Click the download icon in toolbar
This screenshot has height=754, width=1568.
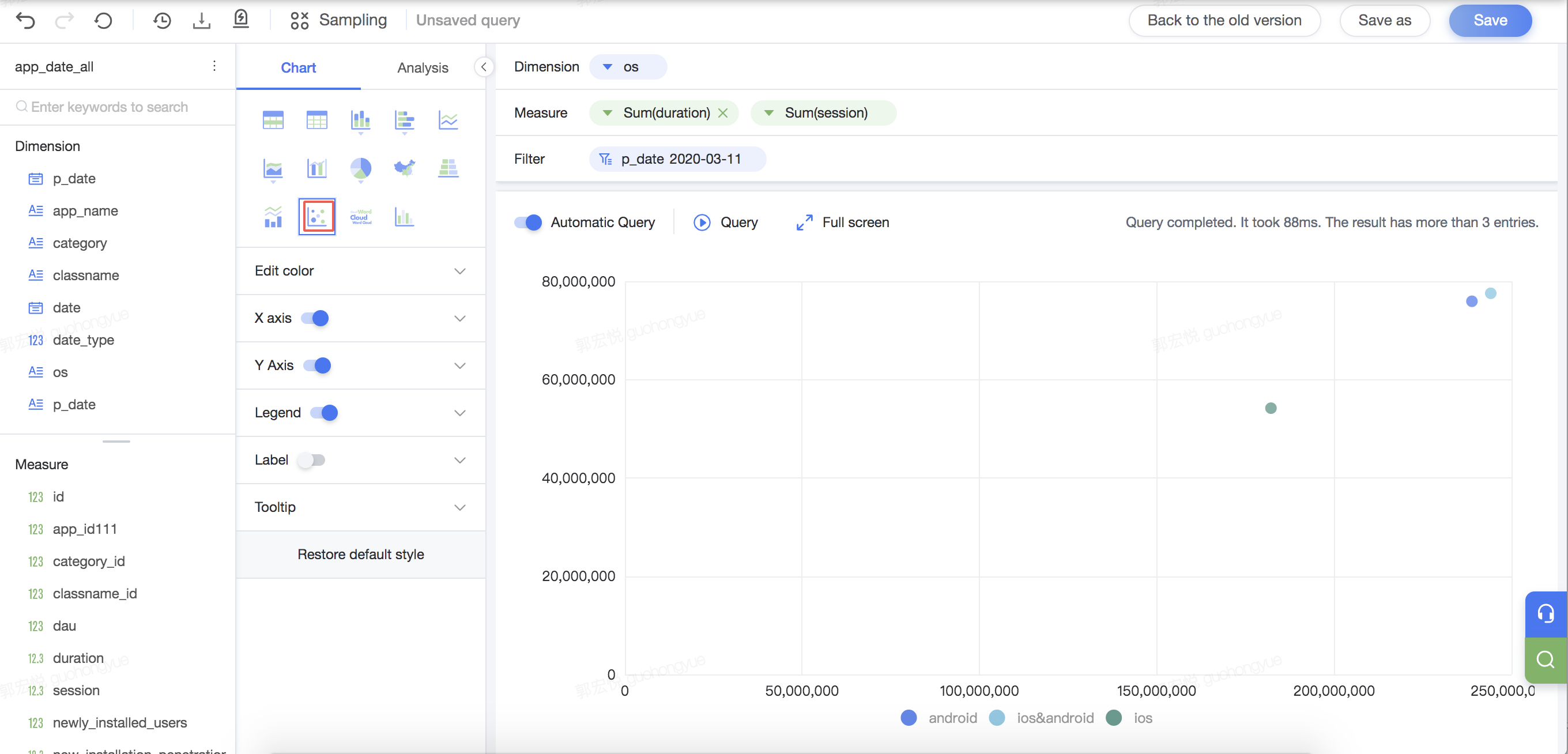coord(202,21)
